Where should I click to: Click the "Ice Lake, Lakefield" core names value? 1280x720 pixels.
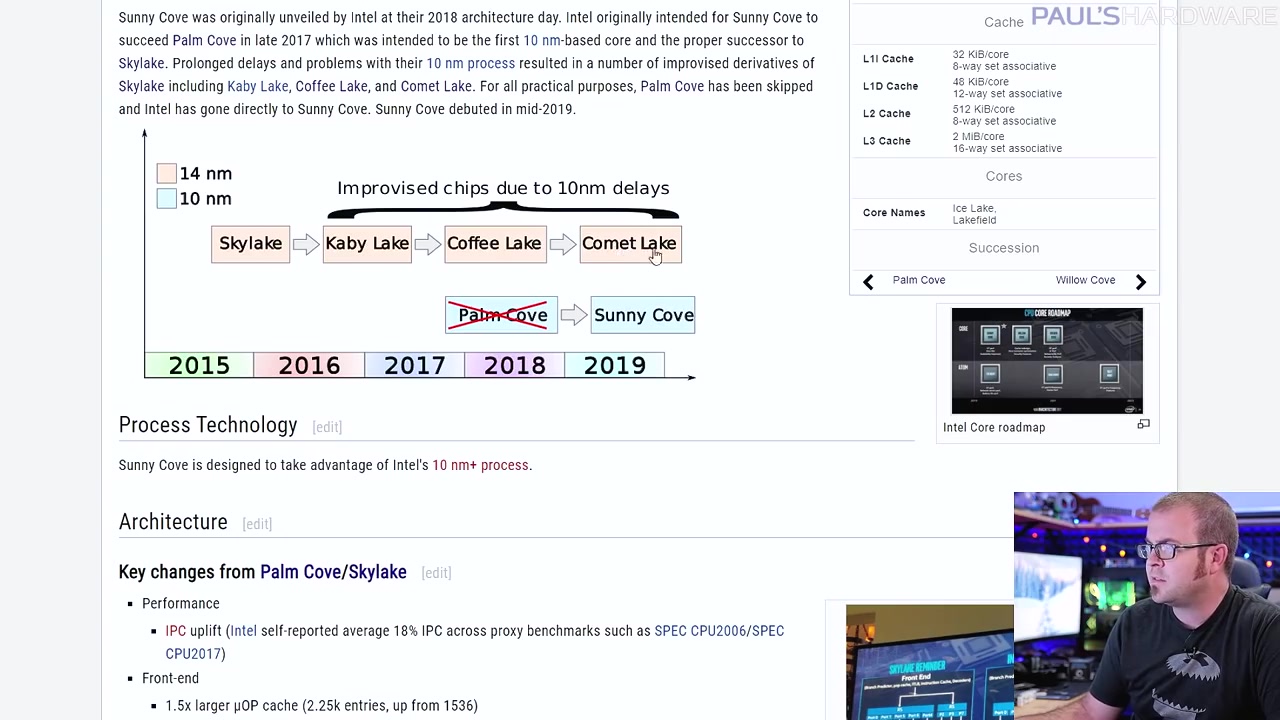[974, 214]
